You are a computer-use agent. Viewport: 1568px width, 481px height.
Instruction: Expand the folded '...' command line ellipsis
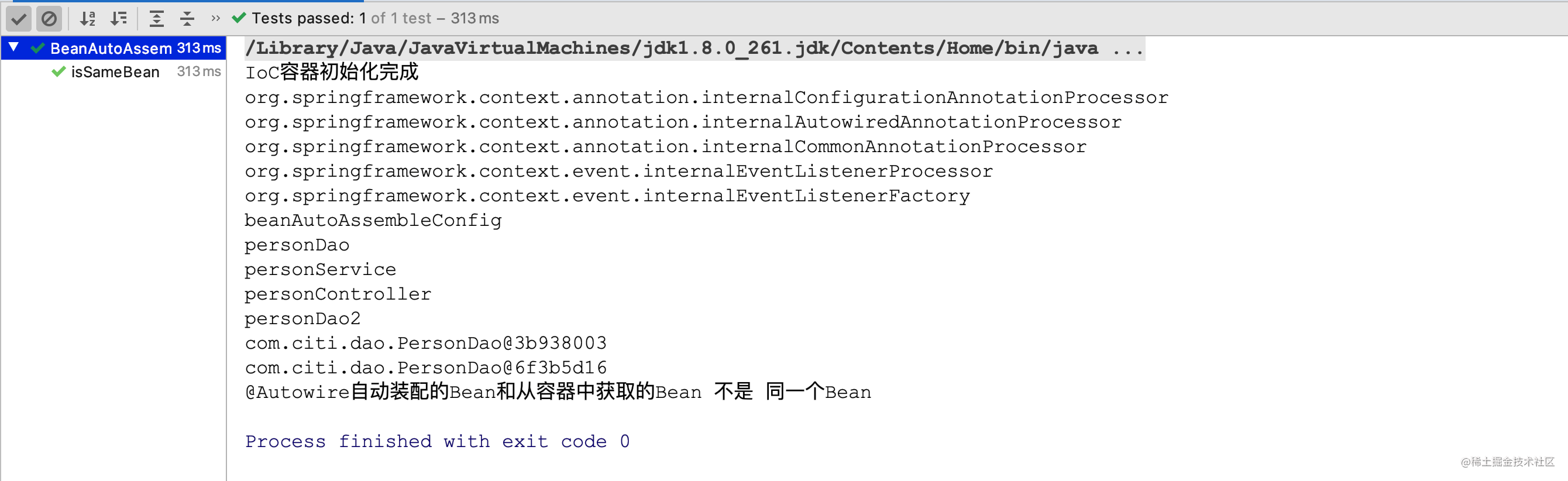pyautogui.click(x=1127, y=48)
